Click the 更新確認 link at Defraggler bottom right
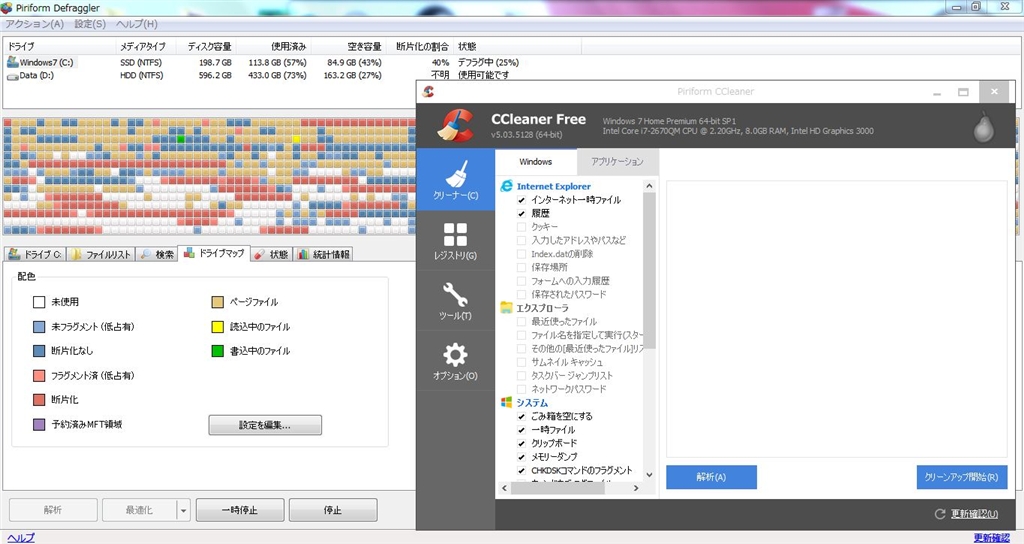Viewport: 1024px width, 544px height. (991, 537)
